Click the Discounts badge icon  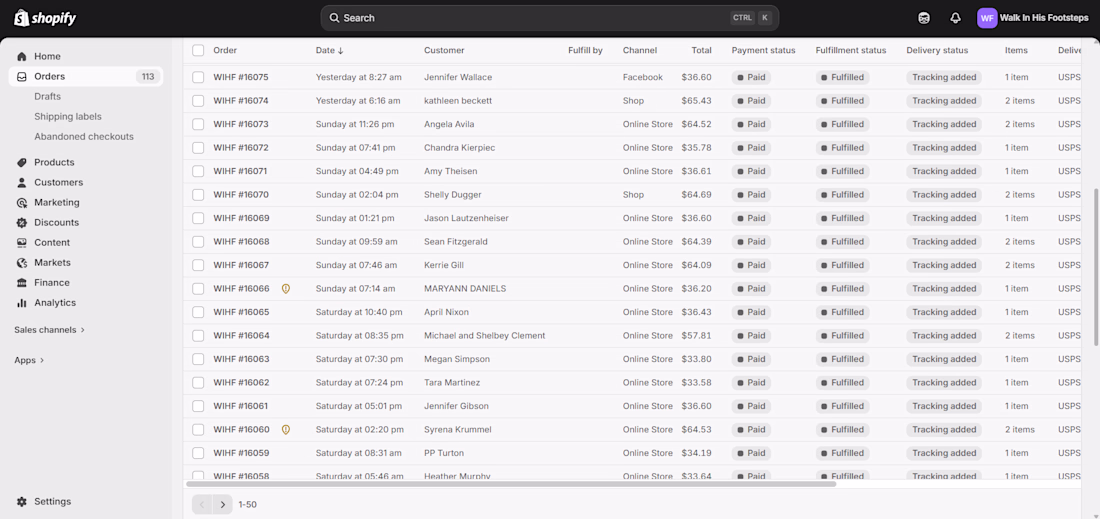(x=22, y=222)
